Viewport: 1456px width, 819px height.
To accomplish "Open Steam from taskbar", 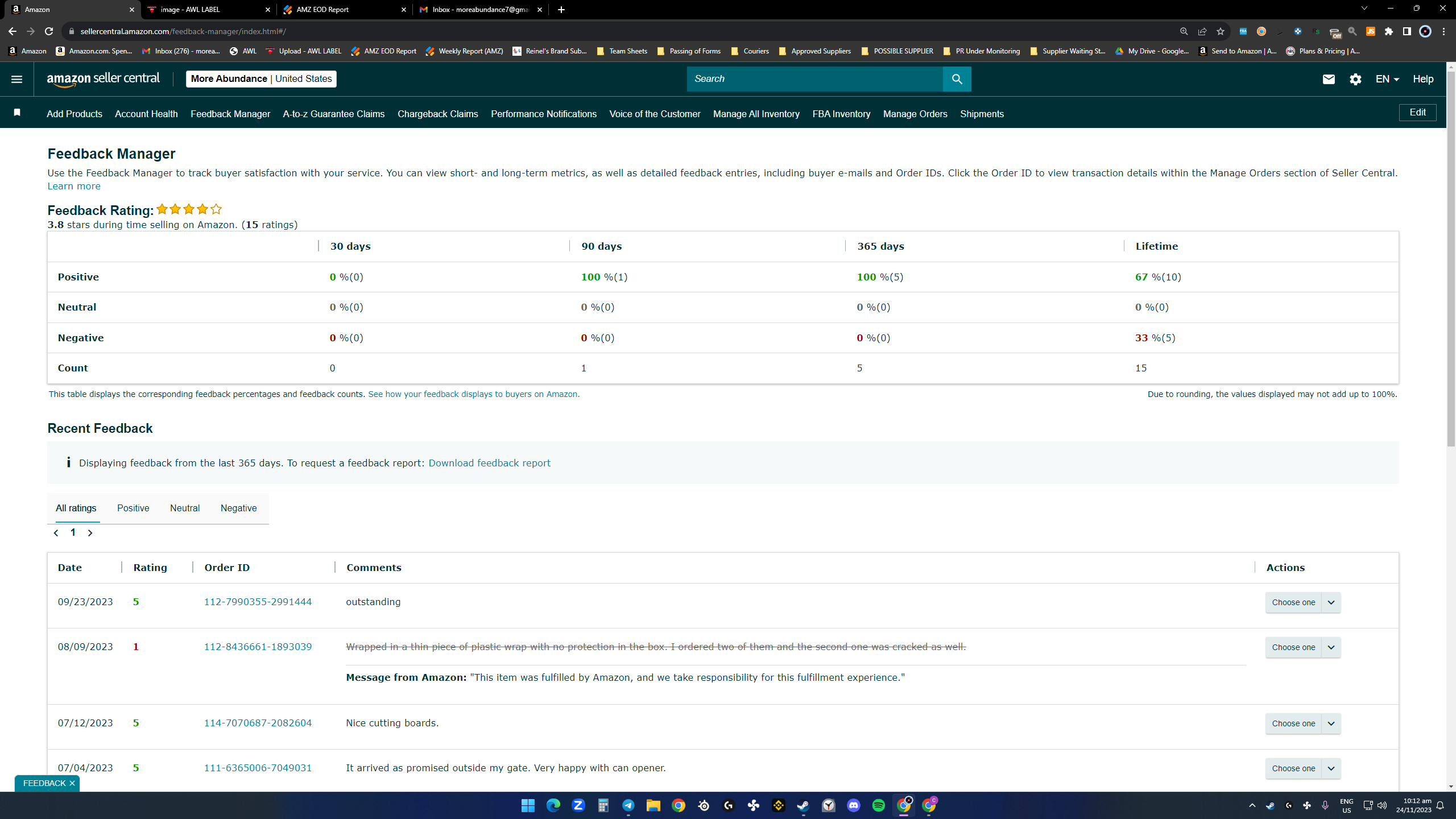I will tap(804, 805).
